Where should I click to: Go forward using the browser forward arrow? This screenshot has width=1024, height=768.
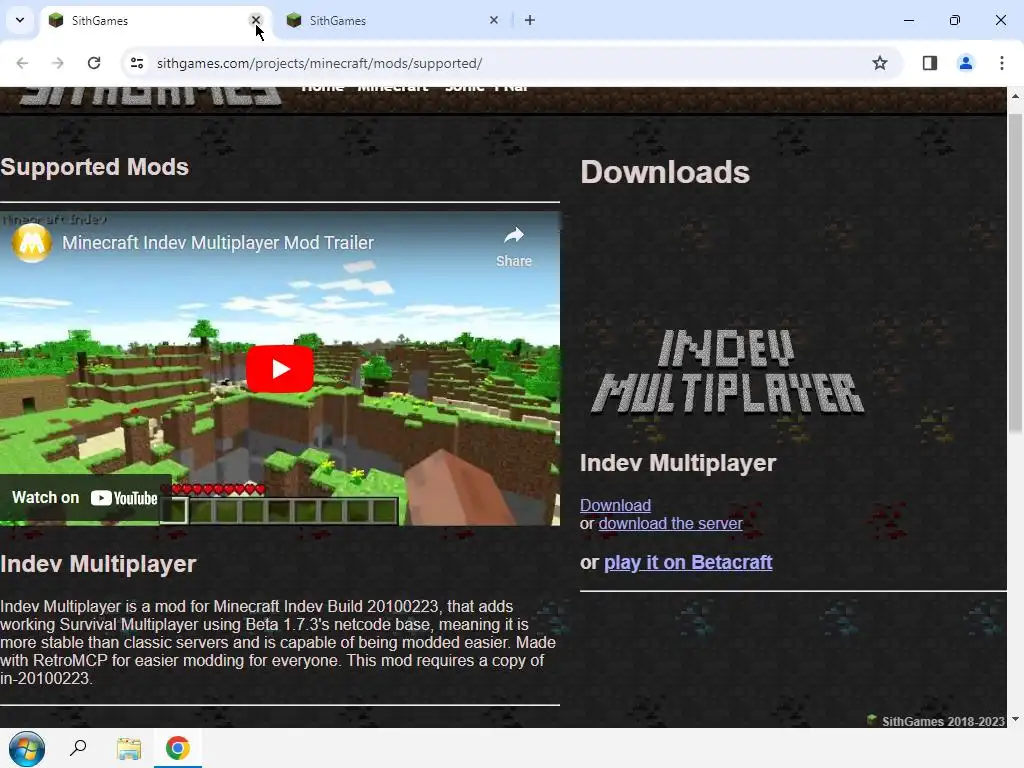[57, 63]
